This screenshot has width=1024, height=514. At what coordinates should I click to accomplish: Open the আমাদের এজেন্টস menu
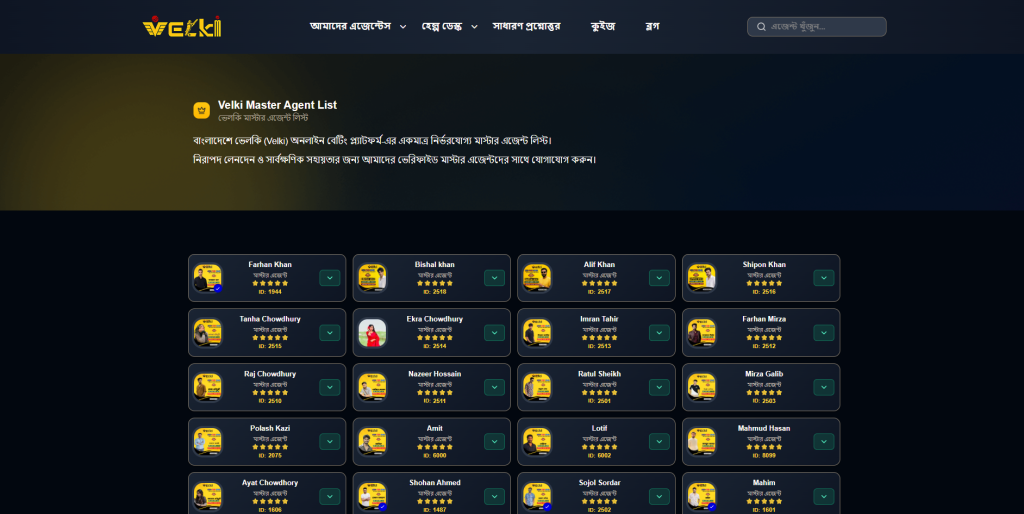point(358,26)
